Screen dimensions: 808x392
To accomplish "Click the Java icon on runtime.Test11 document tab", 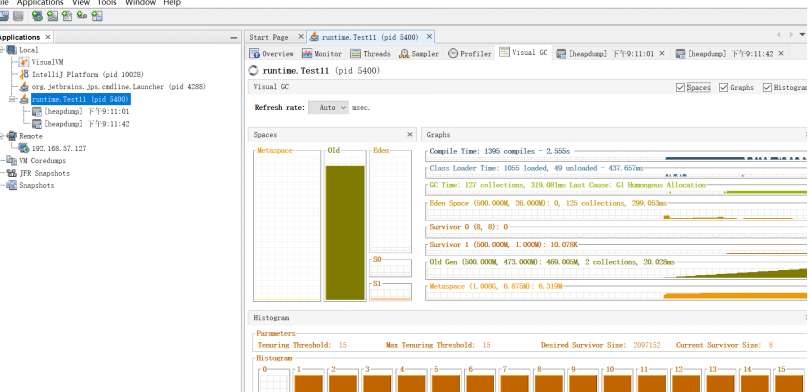I will click(x=314, y=37).
